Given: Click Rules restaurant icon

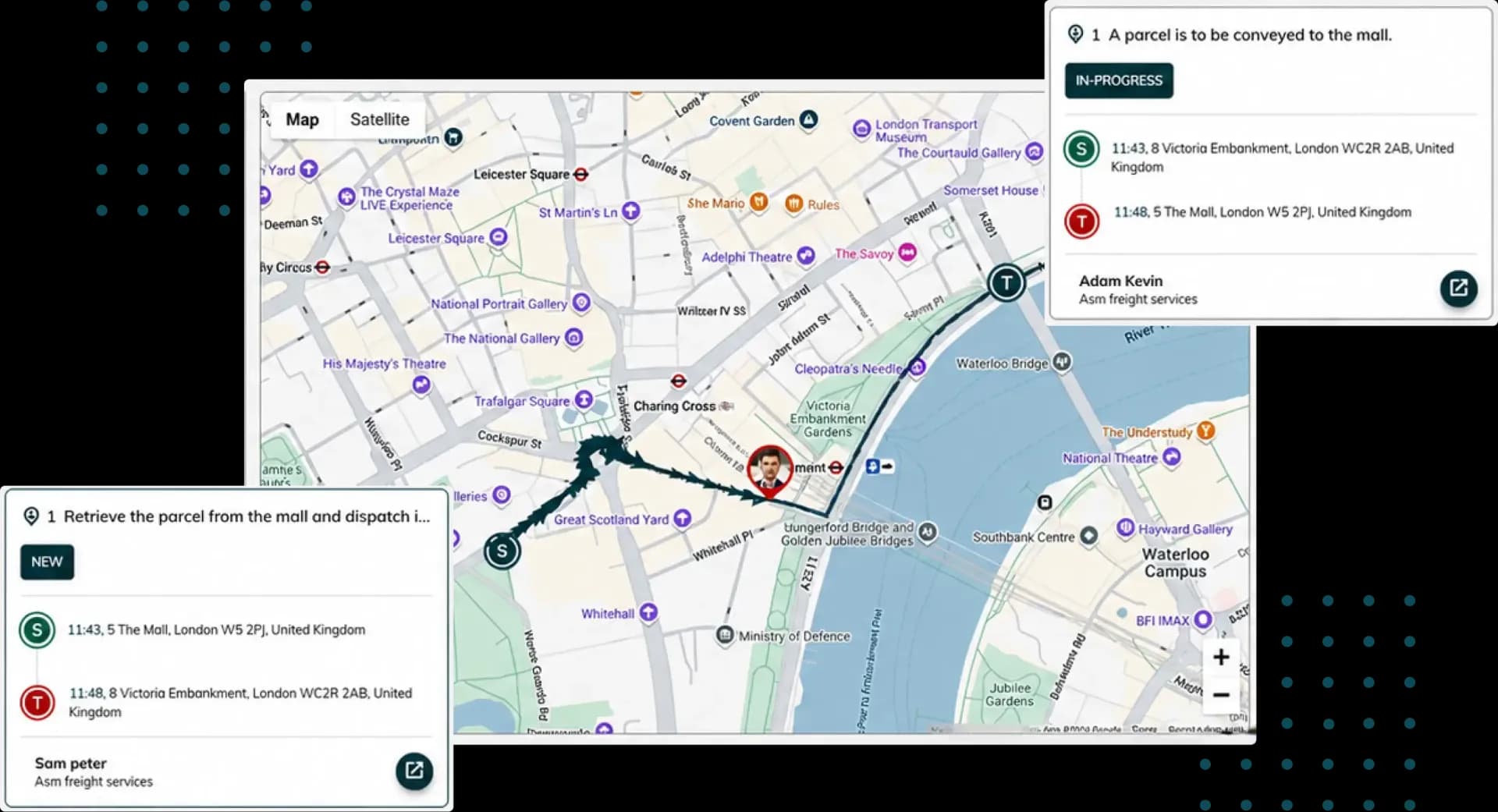Looking at the screenshot, I should tap(793, 204).
